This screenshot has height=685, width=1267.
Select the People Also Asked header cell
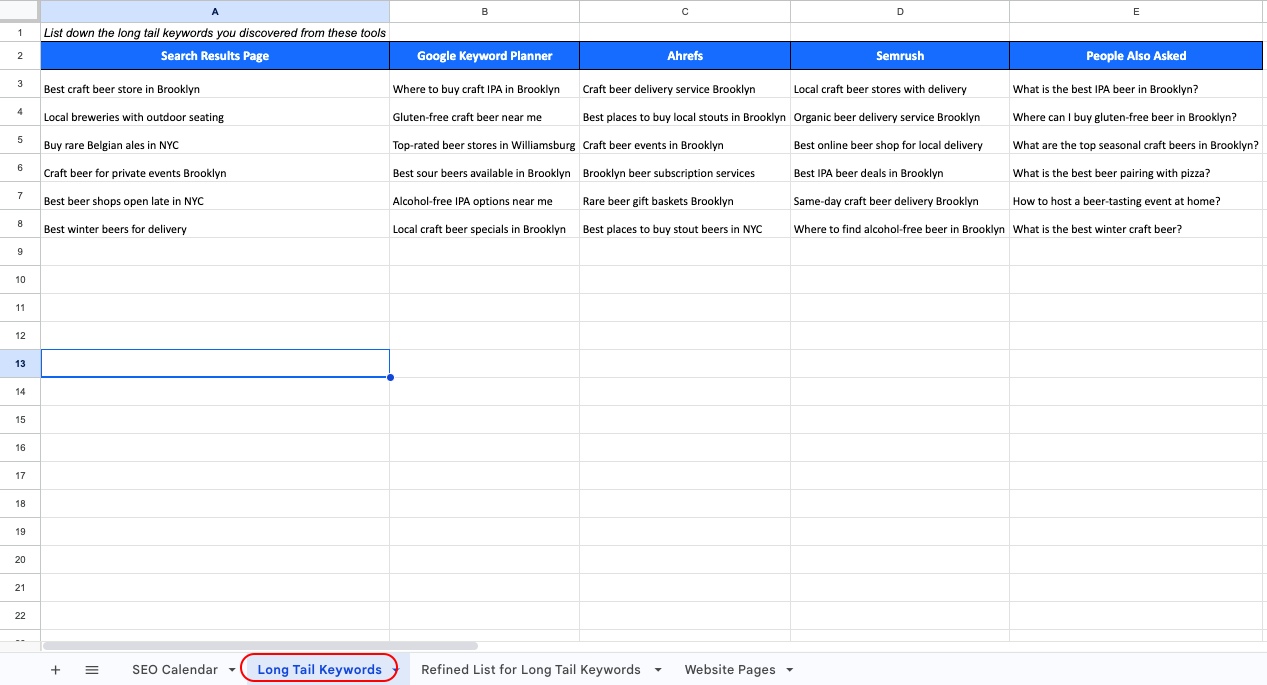point(1136,56)
